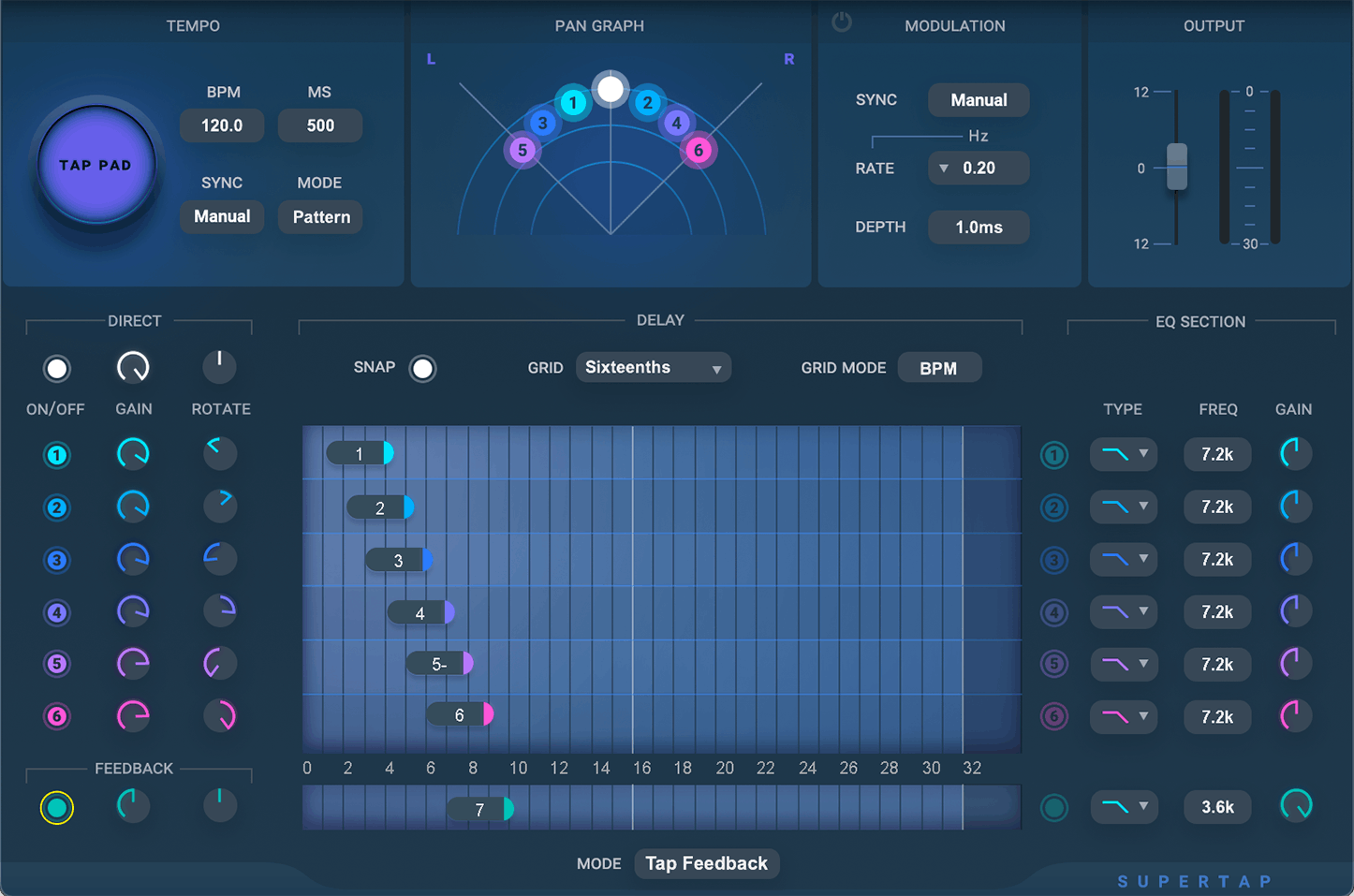Click the Rotate knob for tap 3
The image size is (1354, 896).
click(219, 559)
